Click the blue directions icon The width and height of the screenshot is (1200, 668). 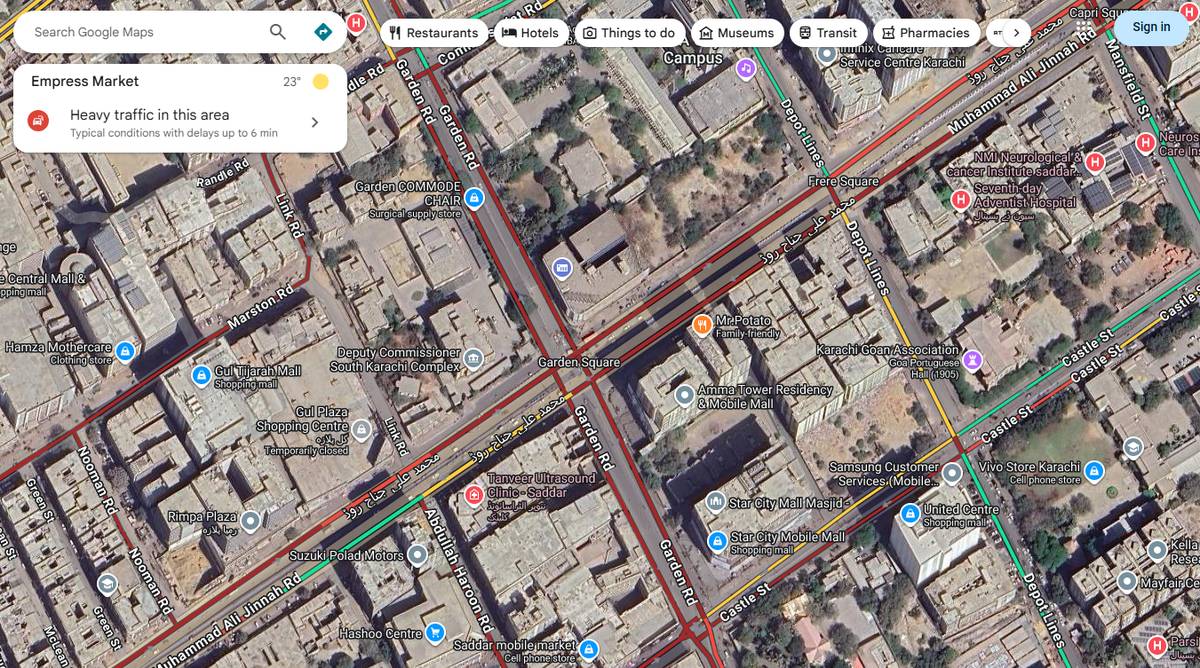point(322,31)
